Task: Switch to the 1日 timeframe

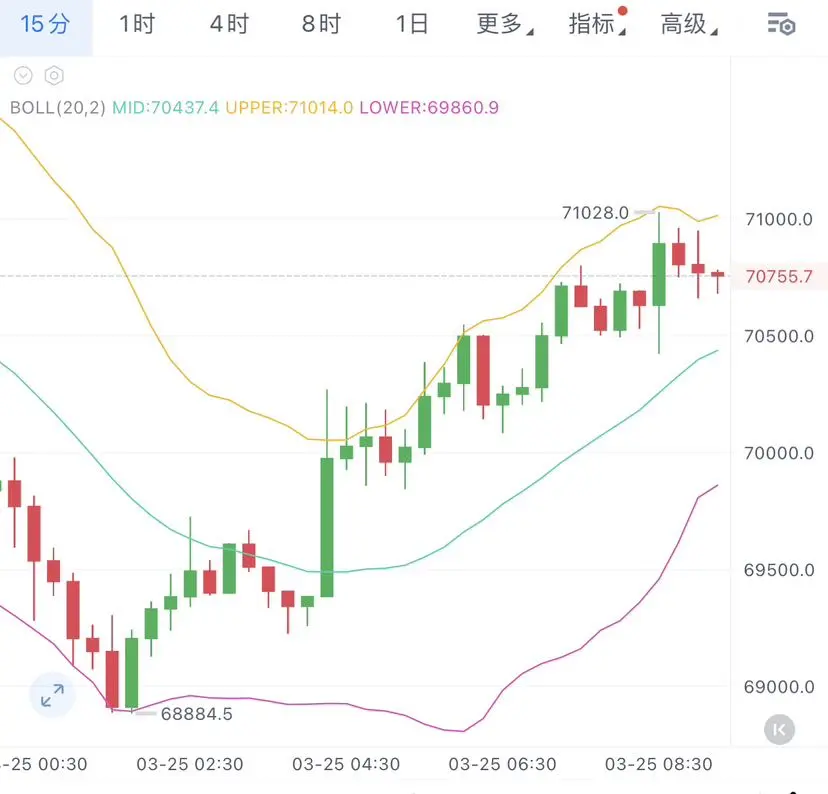Action: (412, 24)
